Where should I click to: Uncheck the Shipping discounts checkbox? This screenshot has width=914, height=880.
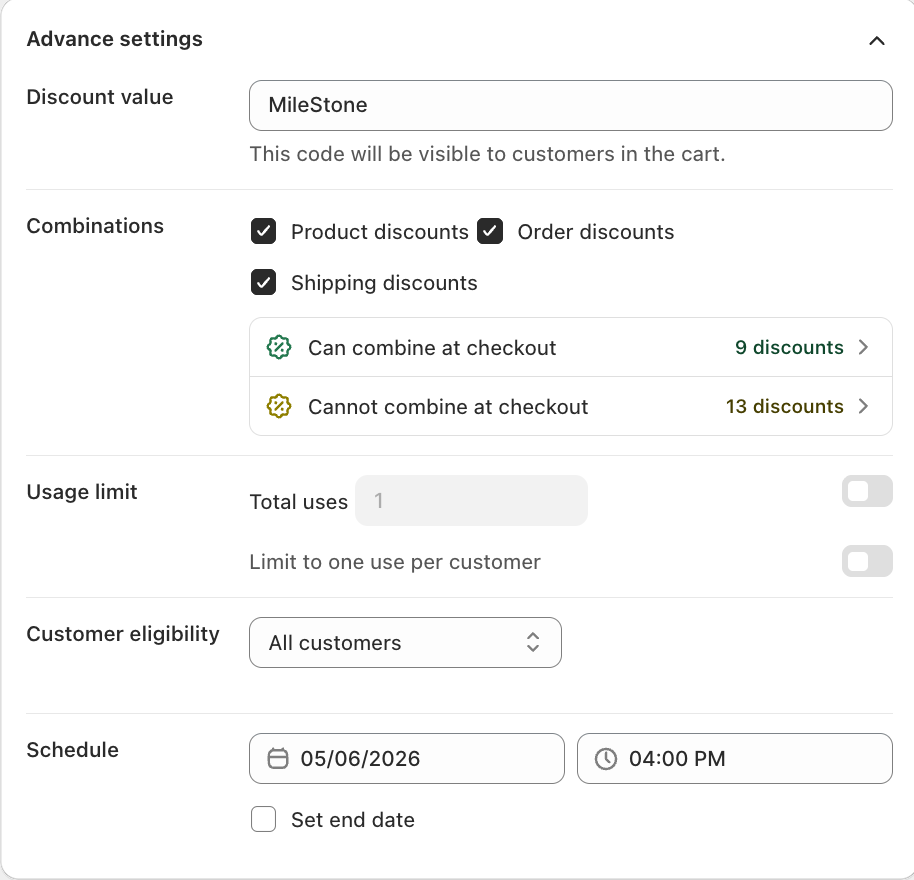coord(263,283)
